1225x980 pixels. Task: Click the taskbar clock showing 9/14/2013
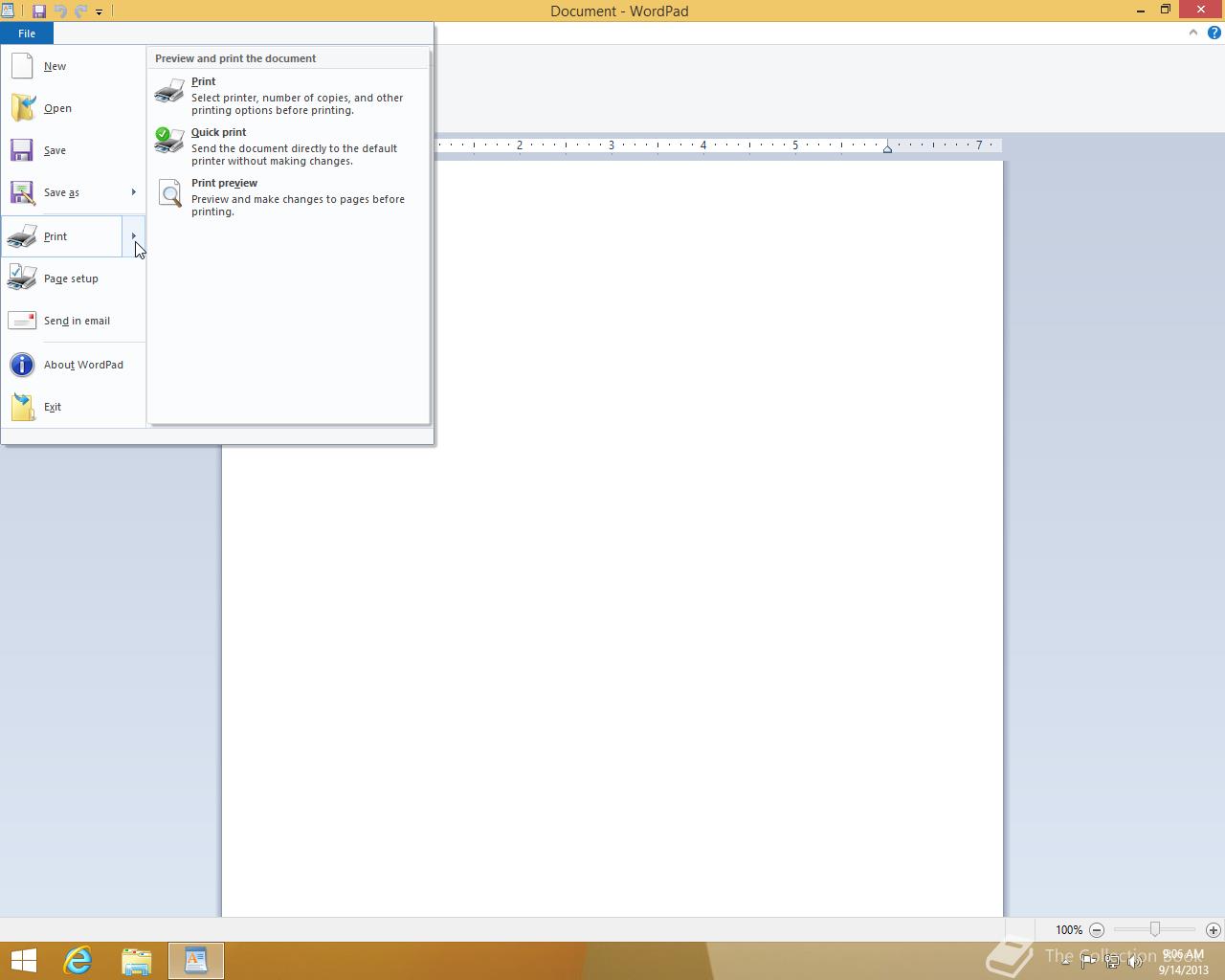pyautogui.click(x=1183, y=962)
